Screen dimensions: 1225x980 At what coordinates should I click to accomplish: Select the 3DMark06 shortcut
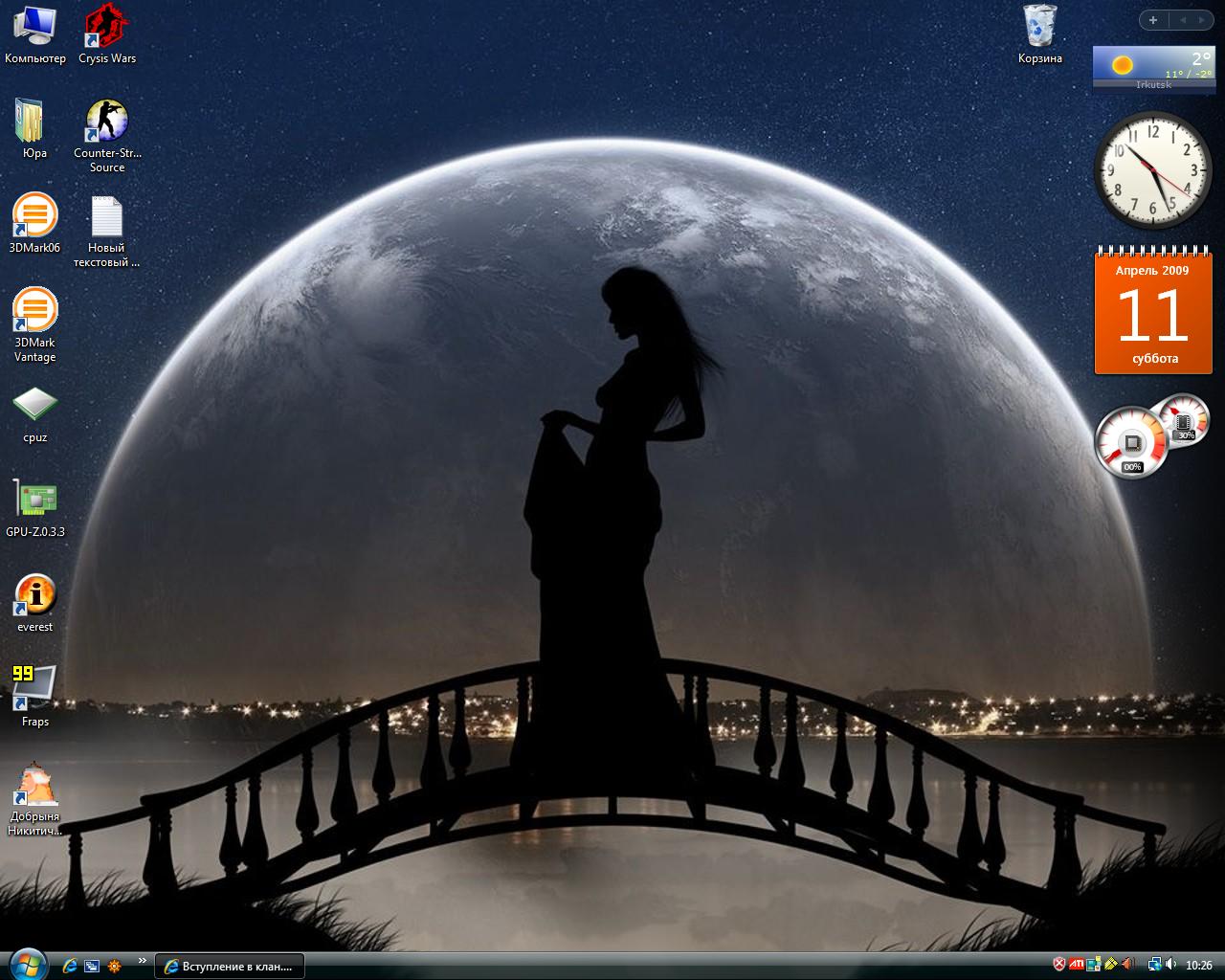(34, 223)
